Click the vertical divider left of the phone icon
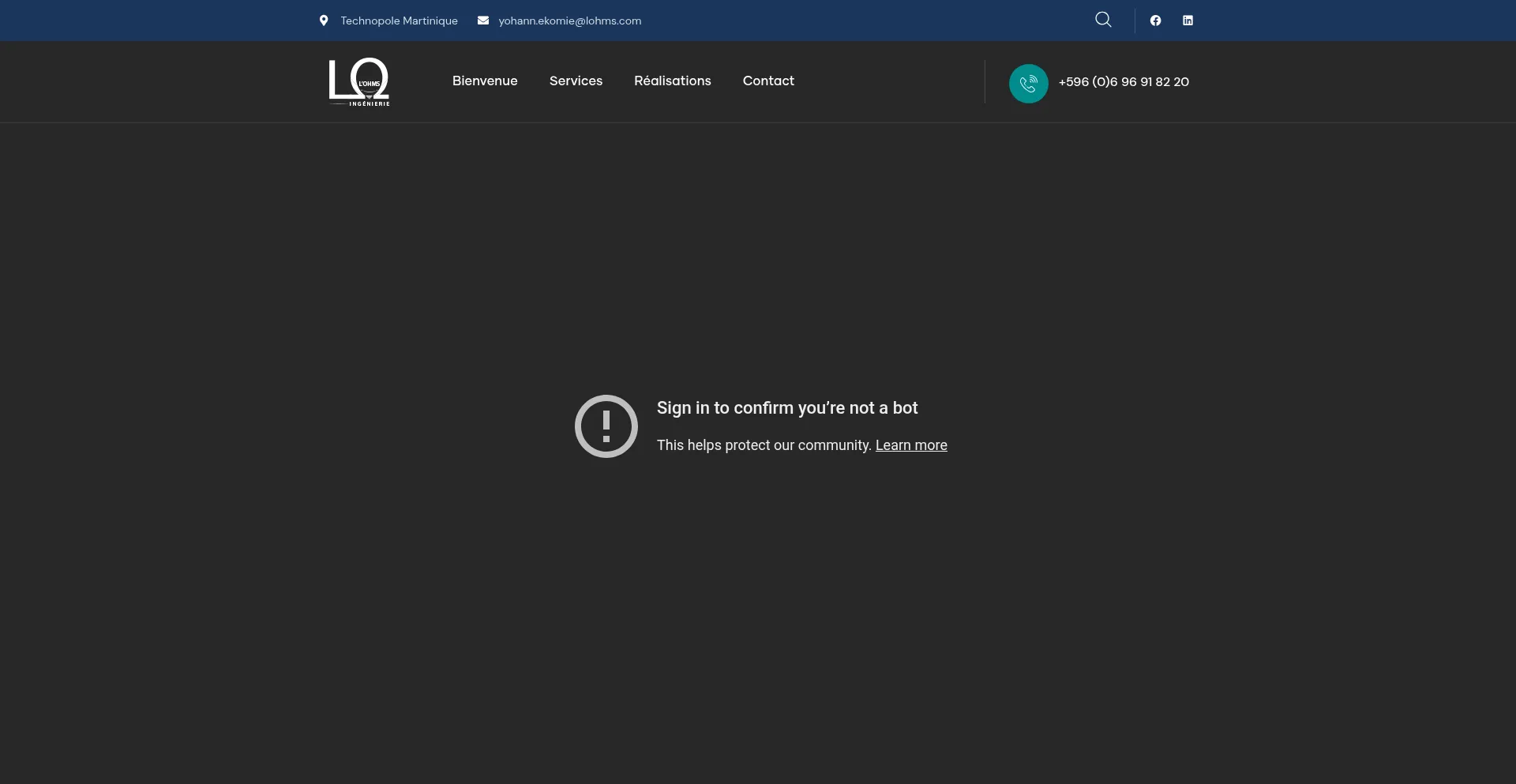This screenshot has height=784, width=1516. click(x=985, y=81)
